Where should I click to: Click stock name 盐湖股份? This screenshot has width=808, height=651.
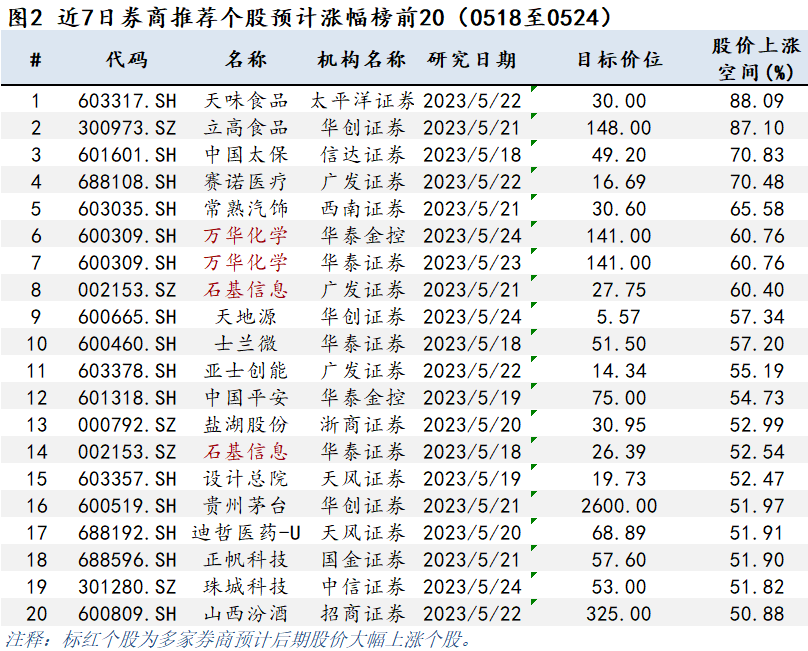tap(246, 425)
